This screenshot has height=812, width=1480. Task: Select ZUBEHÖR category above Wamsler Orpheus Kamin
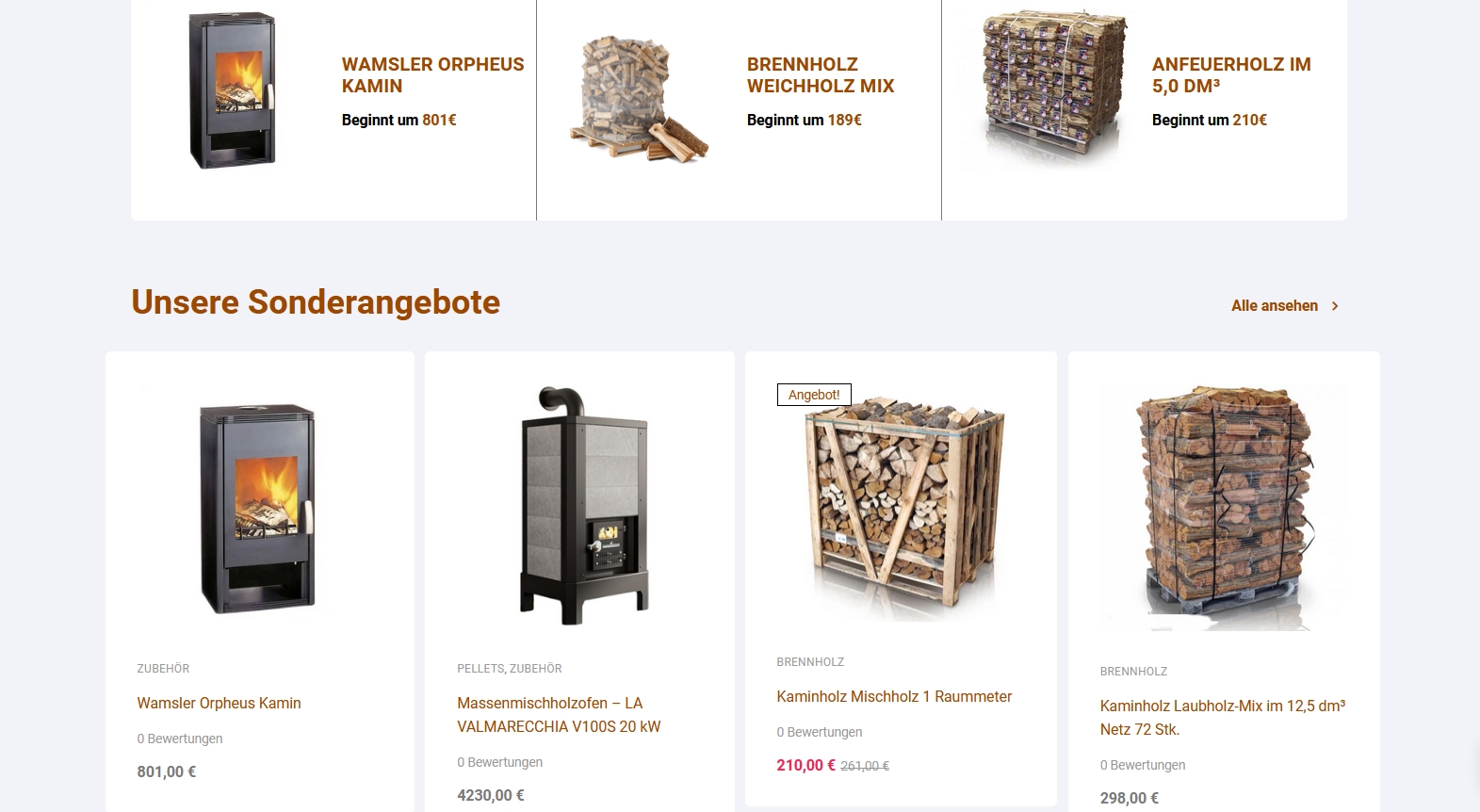163,669
